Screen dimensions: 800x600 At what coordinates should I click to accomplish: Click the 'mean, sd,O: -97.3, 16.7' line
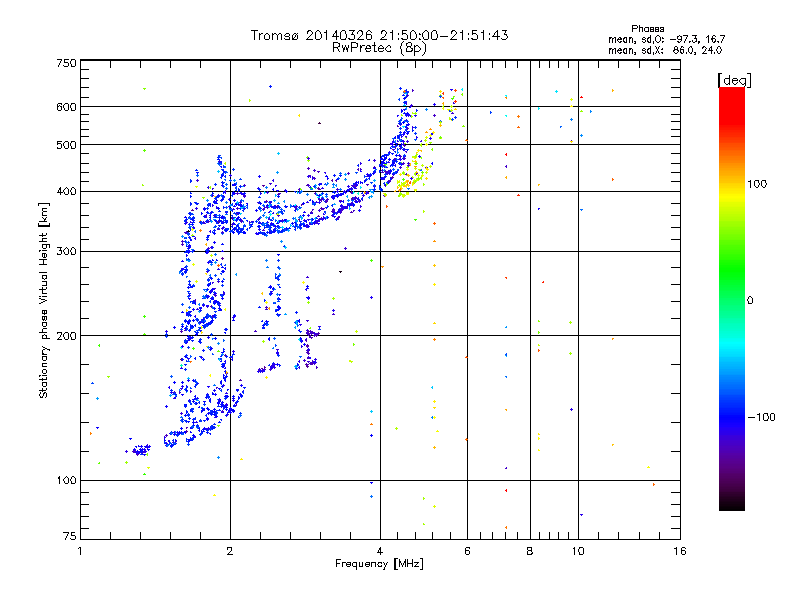(x=666, y=39)
